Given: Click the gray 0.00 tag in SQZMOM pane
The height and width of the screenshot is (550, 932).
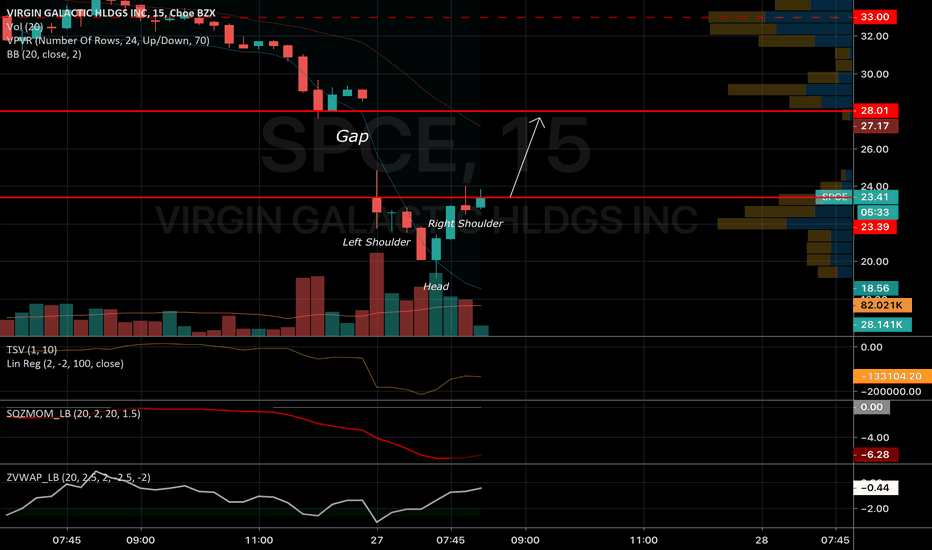Looking at the screenshot, I should 871,407.
